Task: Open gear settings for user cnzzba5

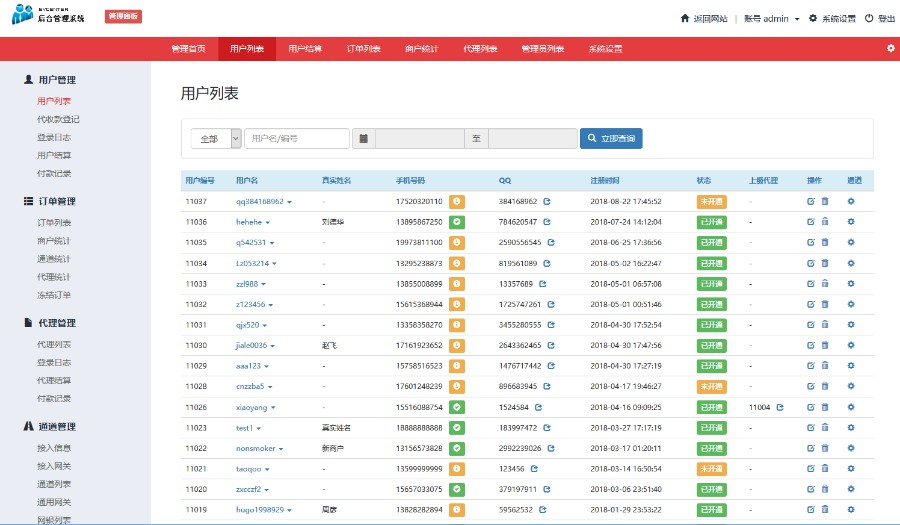Action: pyautogui.click(x=851, y=386)
